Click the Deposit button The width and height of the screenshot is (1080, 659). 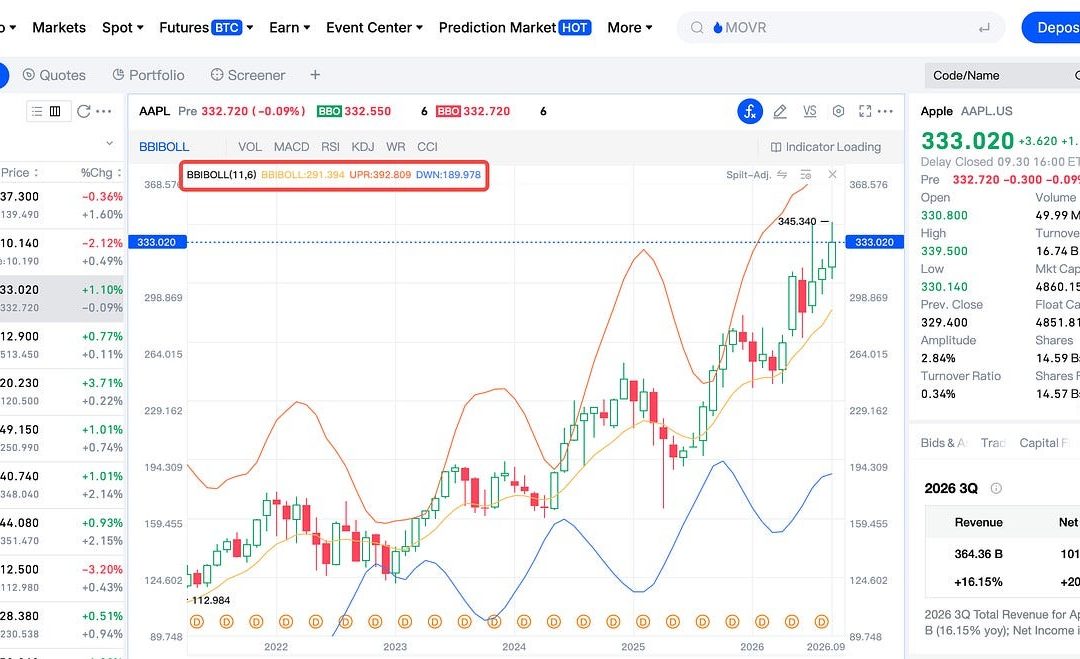1051,28
